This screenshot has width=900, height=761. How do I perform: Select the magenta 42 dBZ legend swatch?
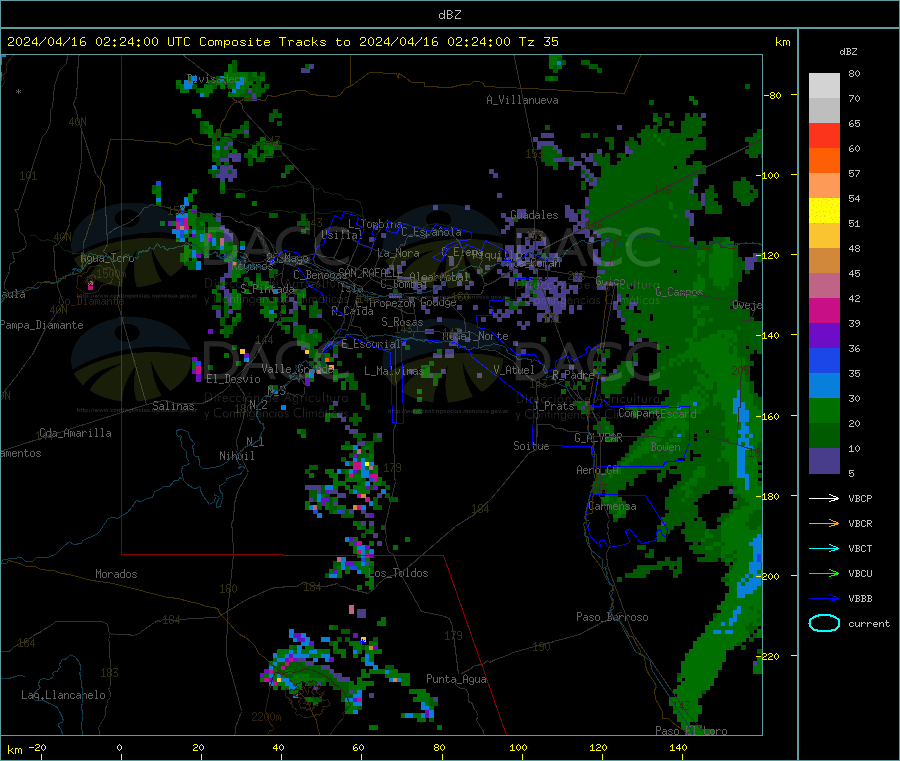click(x=824, y=310)
